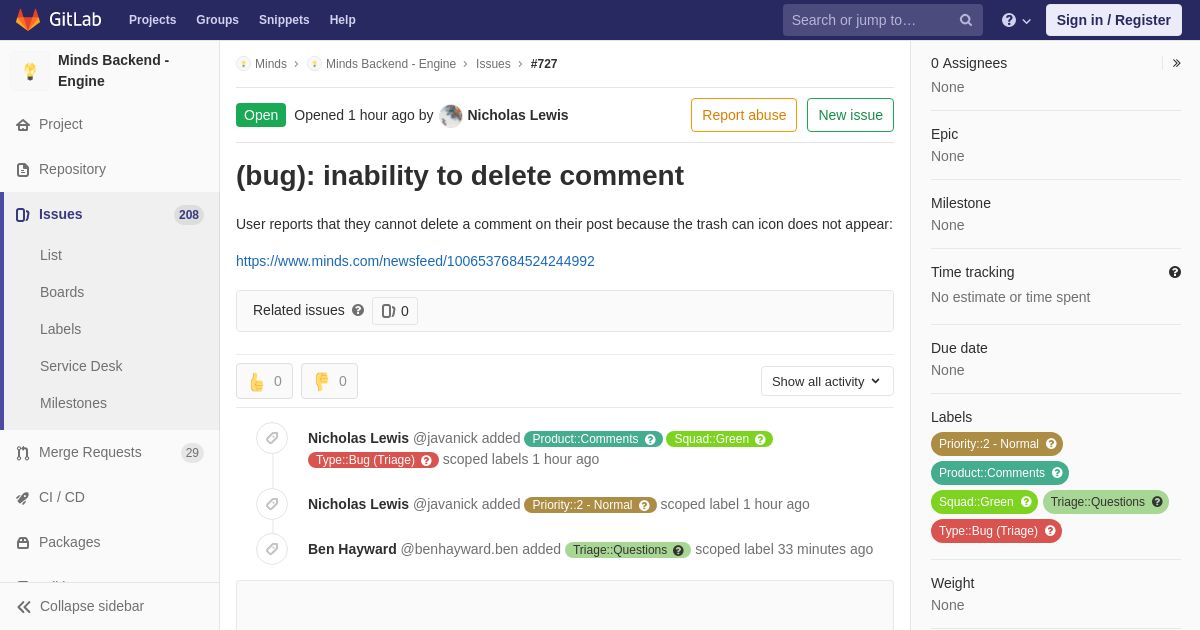Click the Project home icon in sidebar

(23, 125)
